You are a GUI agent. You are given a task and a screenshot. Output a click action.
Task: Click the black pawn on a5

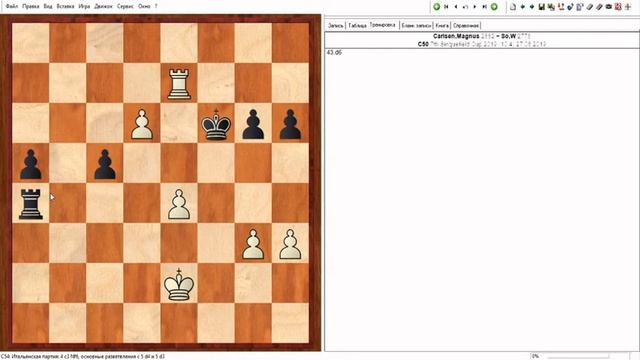click(x=31, y=164)
